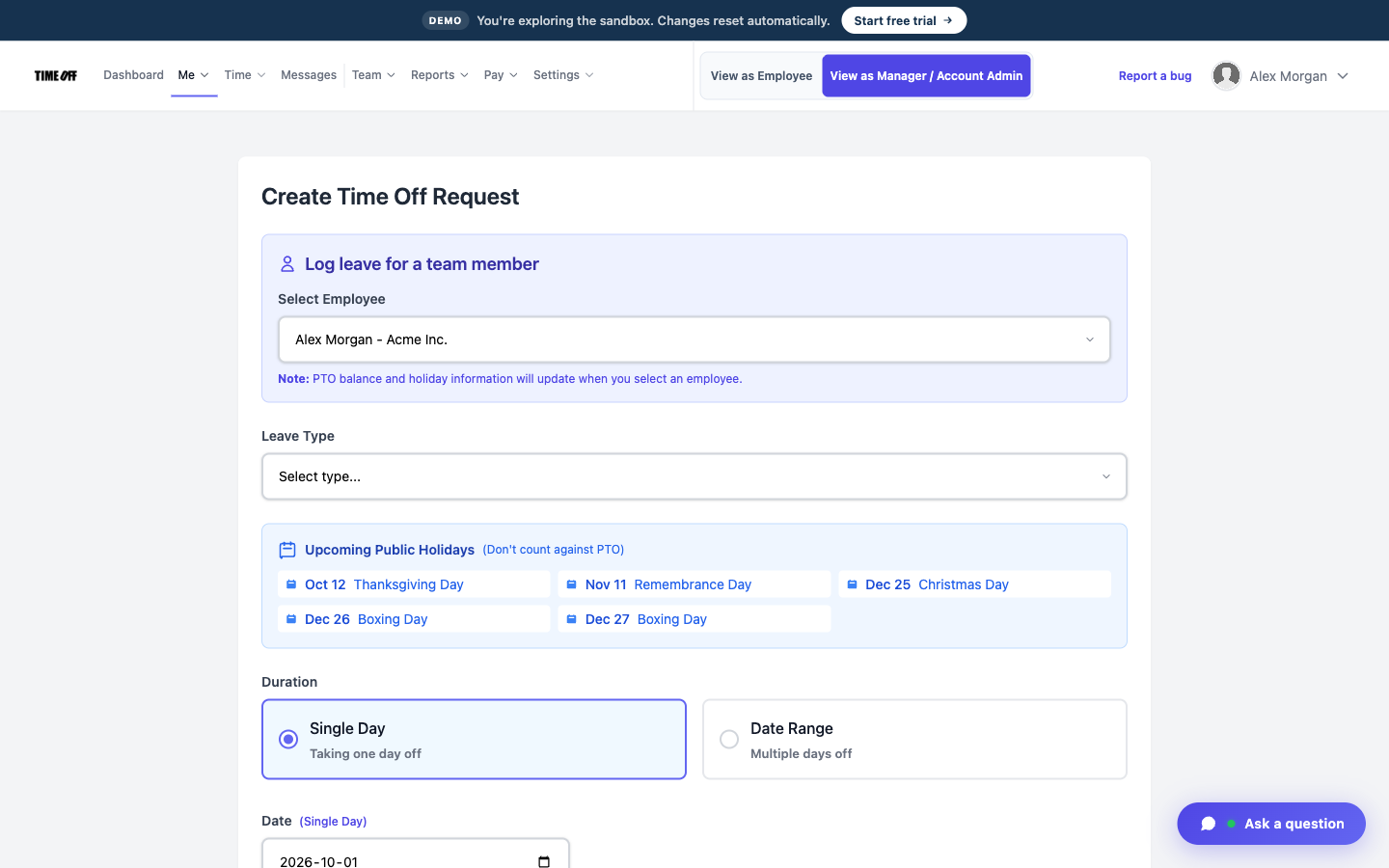Click the arrow icon in Start free trial

pyautogui.click(x=948, y=20)
